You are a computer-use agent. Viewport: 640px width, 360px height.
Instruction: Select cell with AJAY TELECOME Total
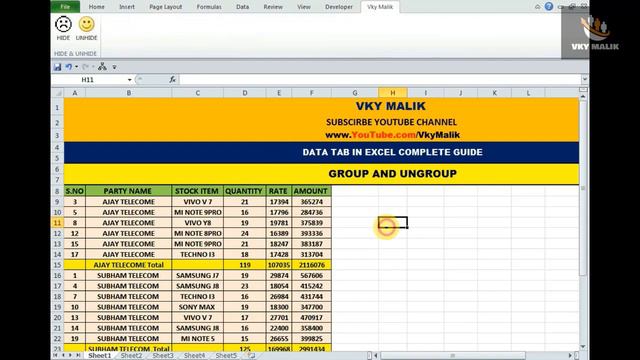129,265
